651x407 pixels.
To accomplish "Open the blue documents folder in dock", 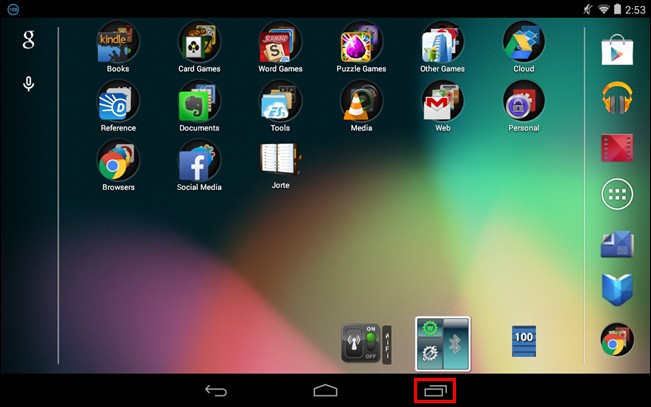I will coord(617,244).
